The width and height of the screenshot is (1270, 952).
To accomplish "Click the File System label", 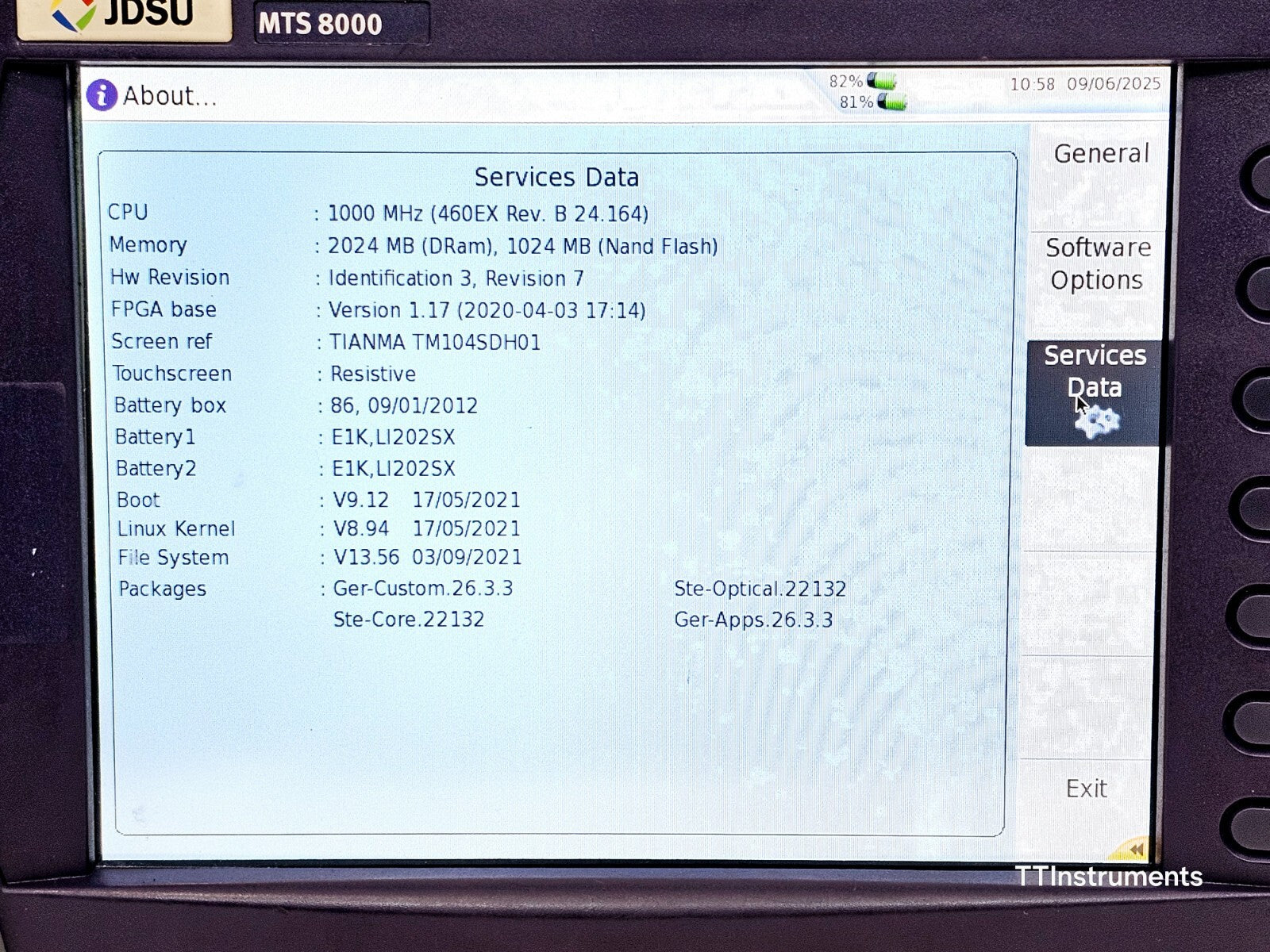I will pos(173,558).
